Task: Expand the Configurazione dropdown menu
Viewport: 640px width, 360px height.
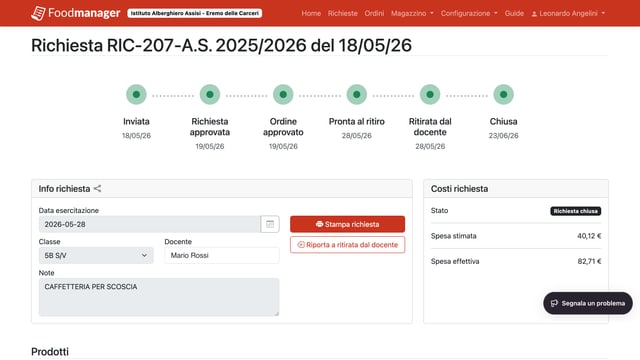Action: [x=469, y=13]
